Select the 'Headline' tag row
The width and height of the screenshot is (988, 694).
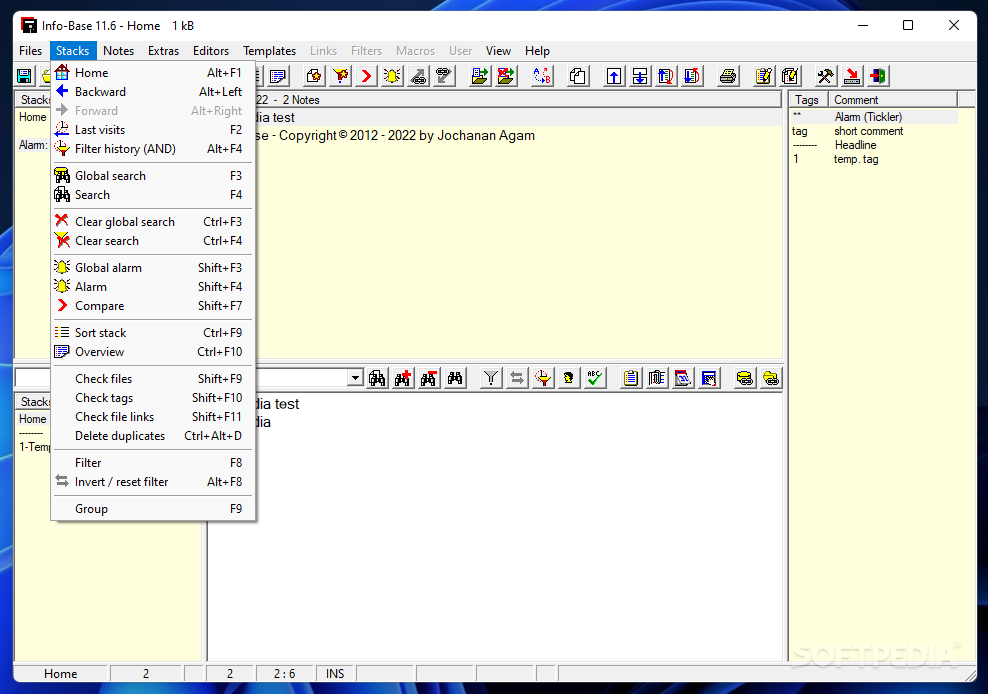click(874, 145)
